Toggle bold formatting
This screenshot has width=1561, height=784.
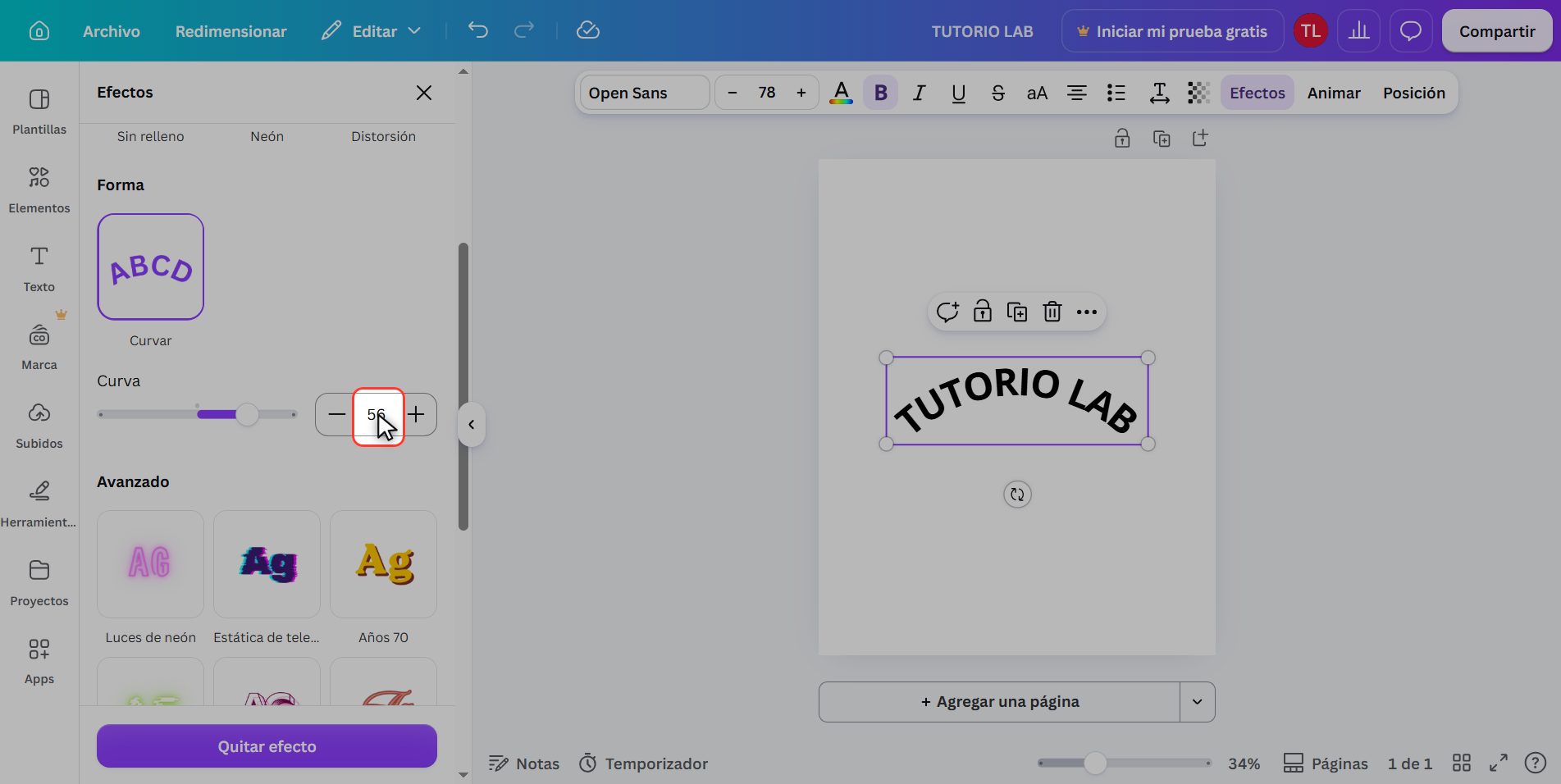[x=880, y=93]
